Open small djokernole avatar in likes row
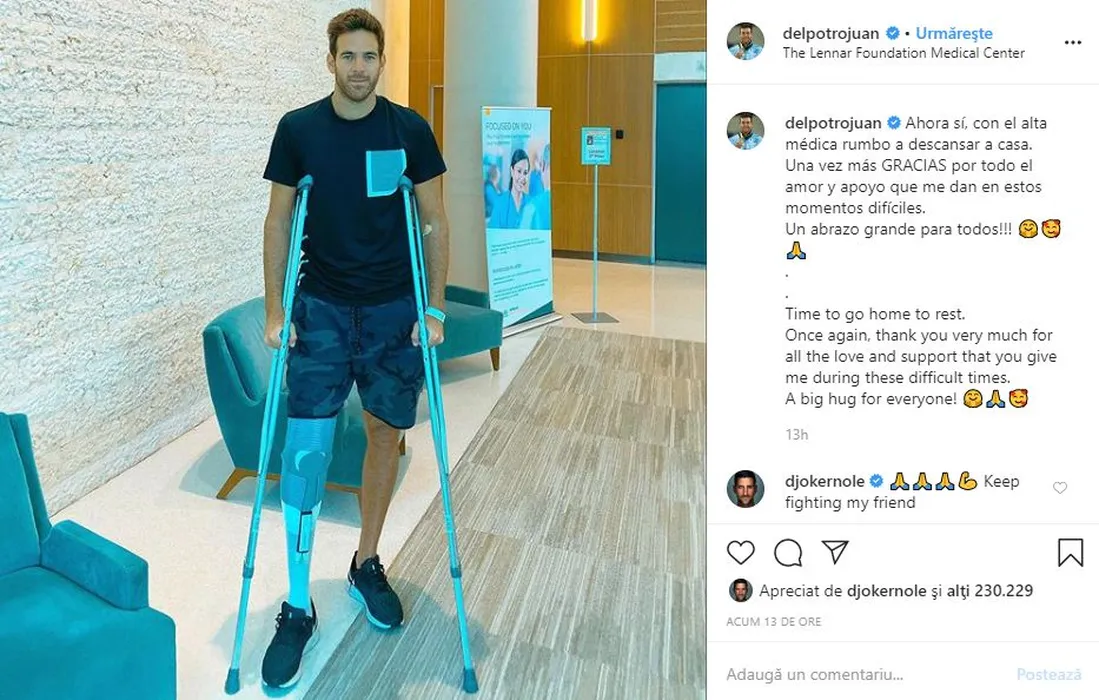 (x=740, y=591)
